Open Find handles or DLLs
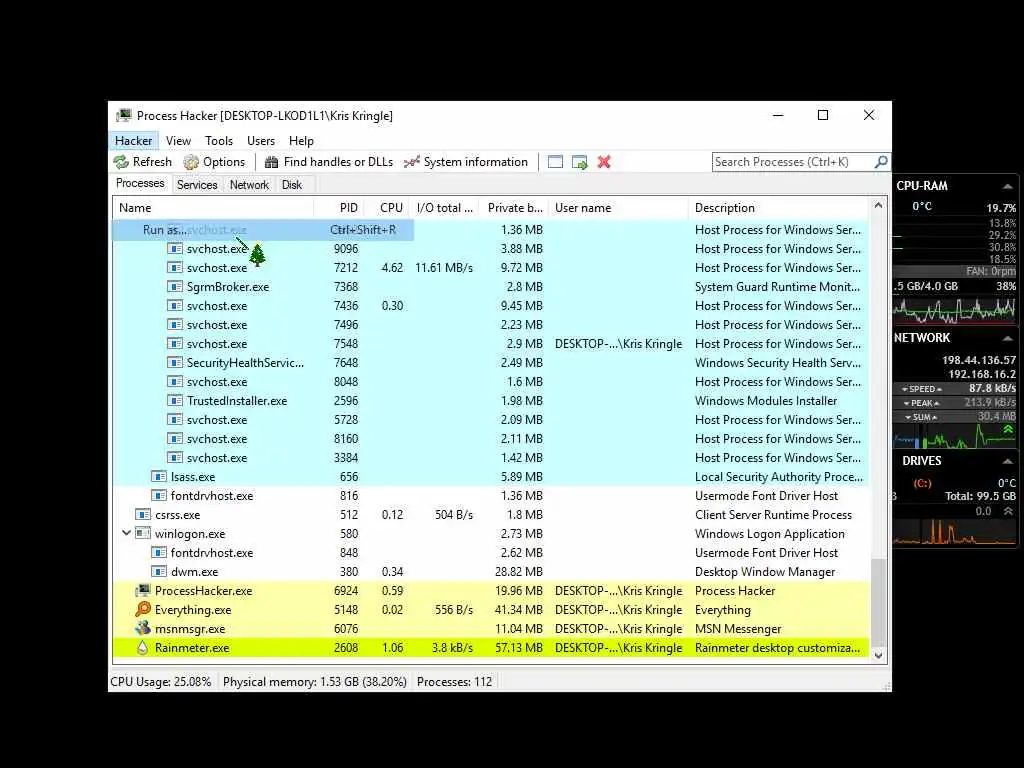This screenshot has height=768, width=1024. (328, 162)
